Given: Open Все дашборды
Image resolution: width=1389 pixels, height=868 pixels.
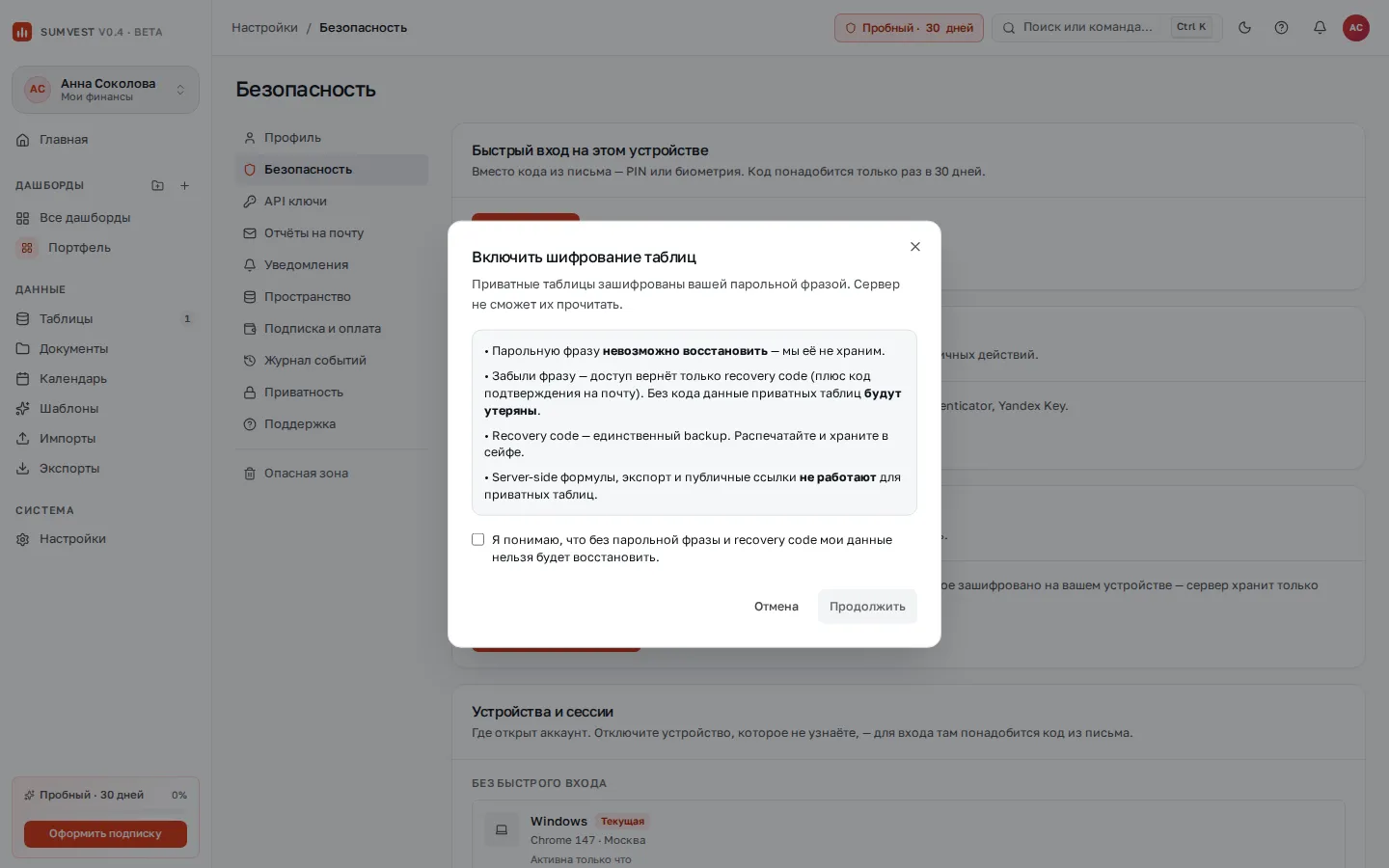Looking at the screenshot, I should pos(105,218).
